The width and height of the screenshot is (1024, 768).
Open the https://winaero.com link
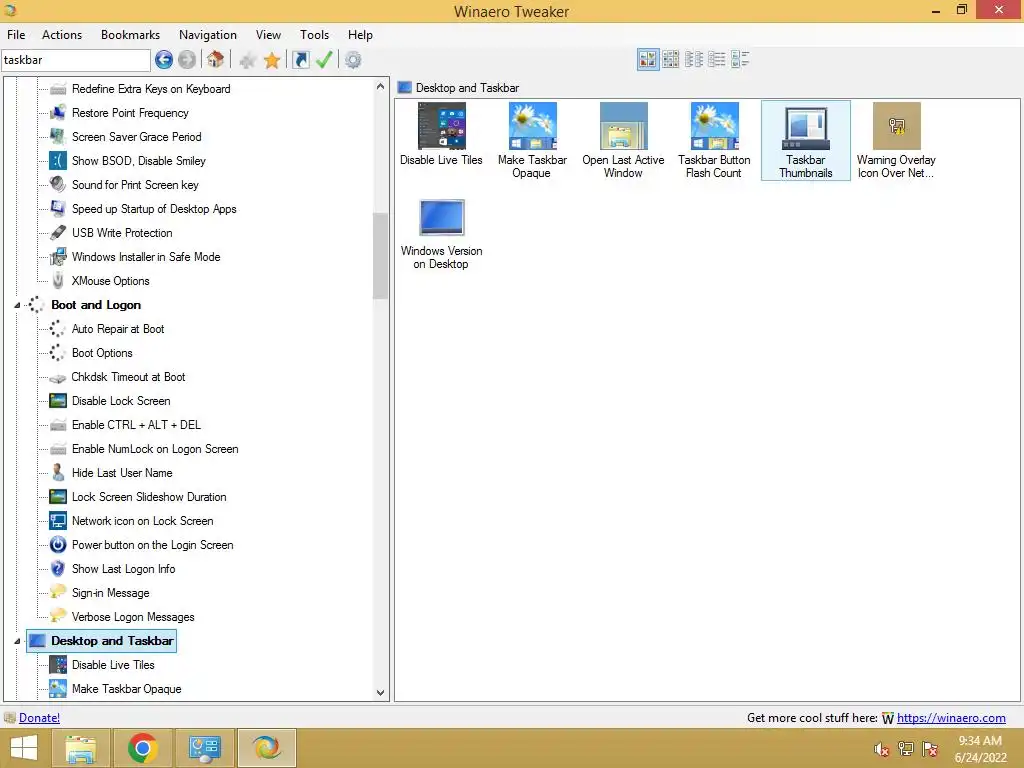tap(951, 718)
